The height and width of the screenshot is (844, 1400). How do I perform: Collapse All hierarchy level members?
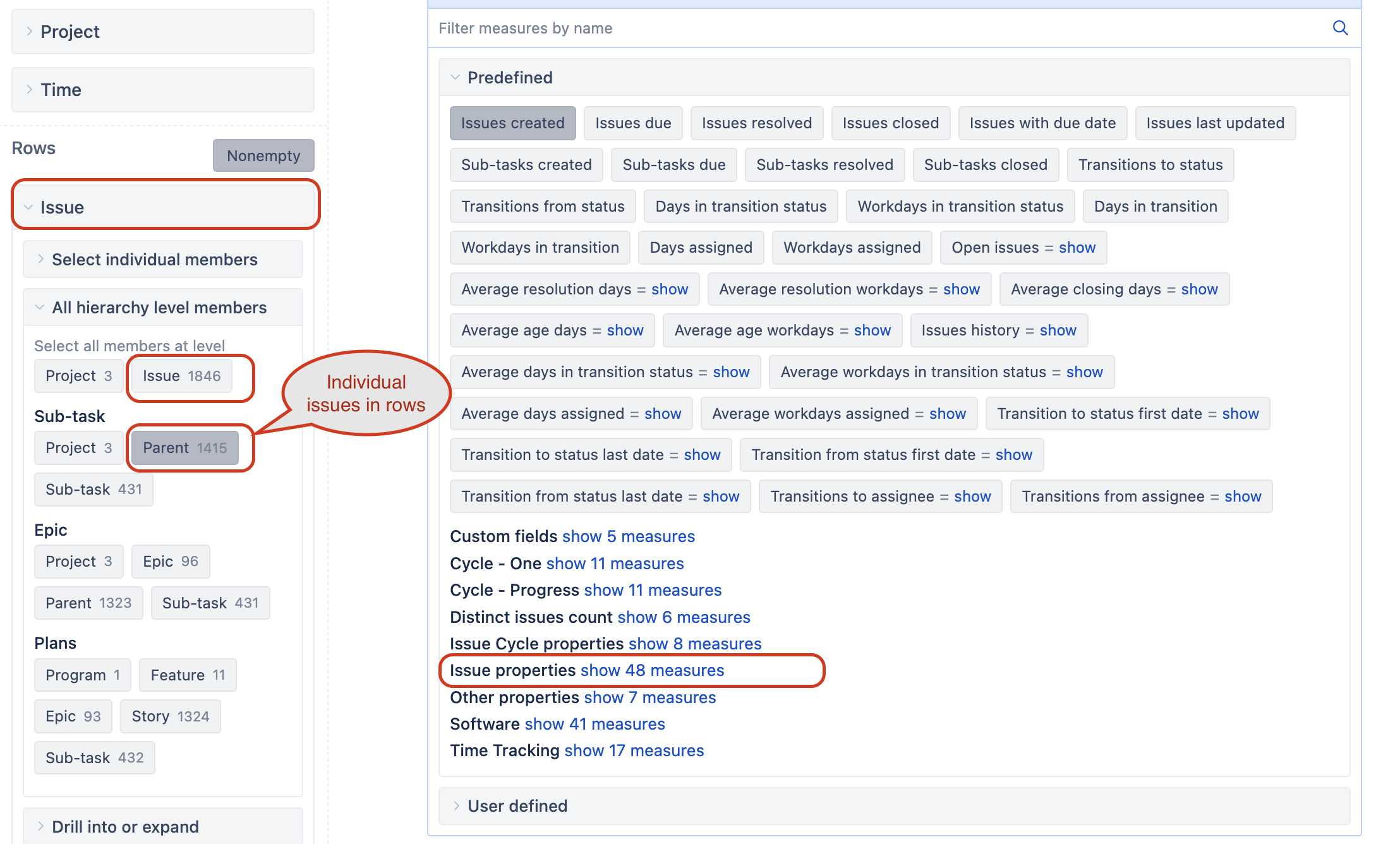pos(159,308)
